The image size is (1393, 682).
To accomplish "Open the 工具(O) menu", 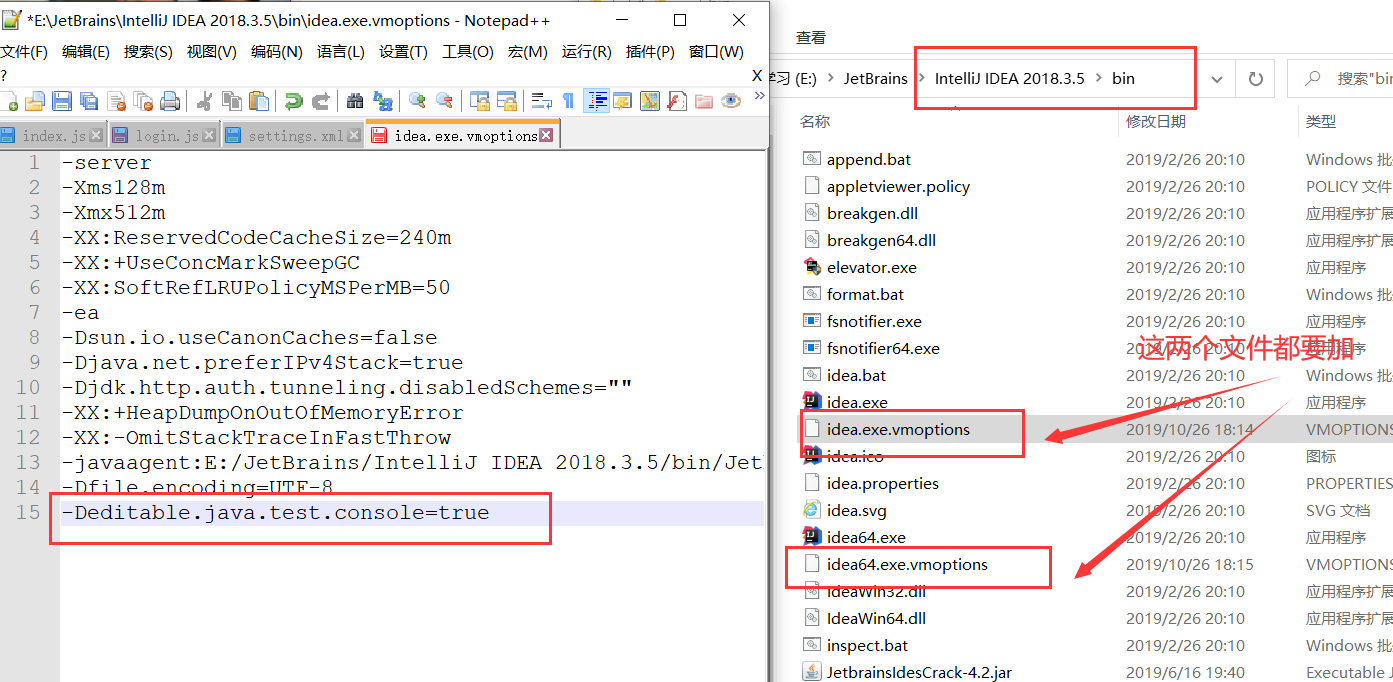I will point(468,52).
